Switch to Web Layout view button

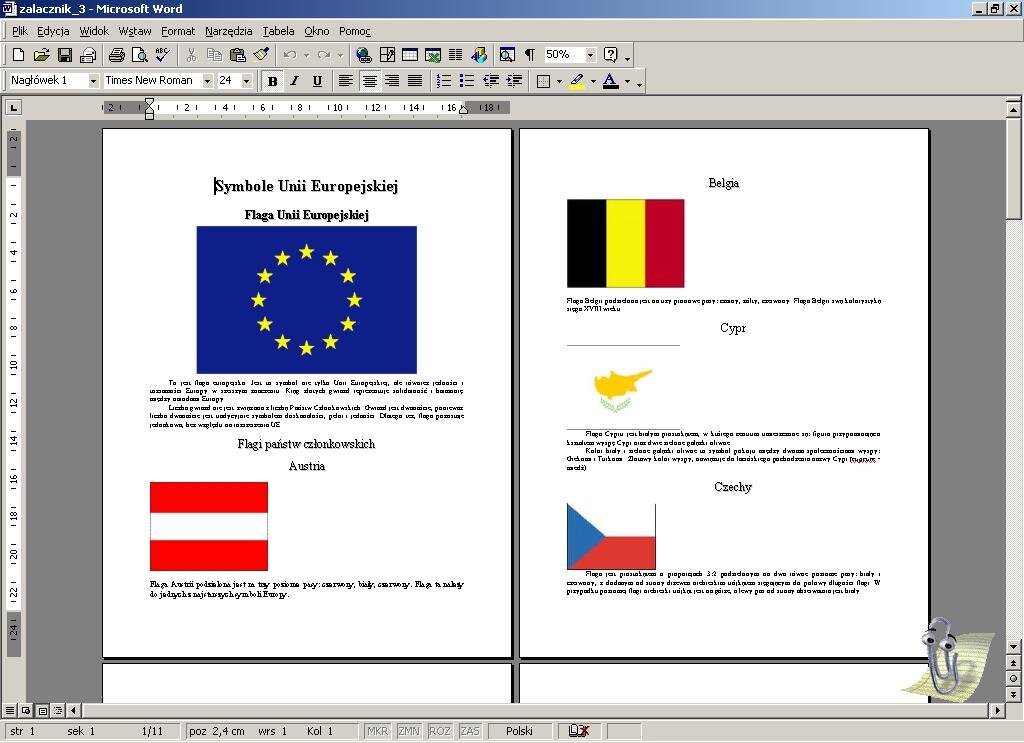[26, 710]
